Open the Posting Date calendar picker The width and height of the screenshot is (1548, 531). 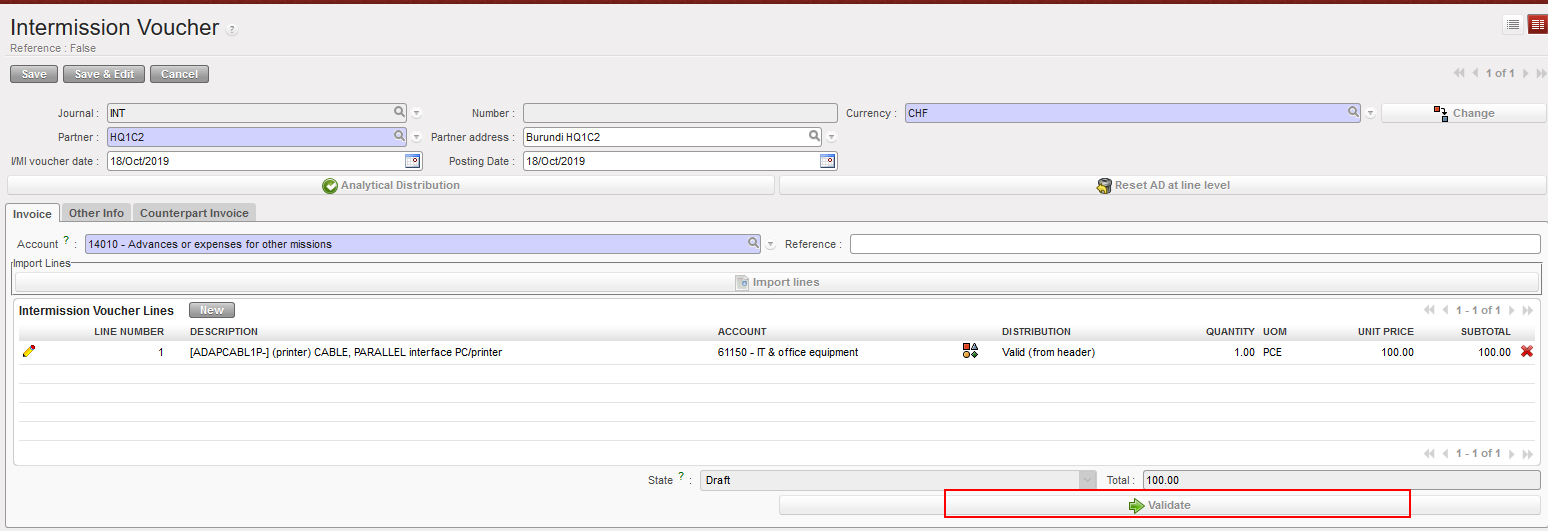(x=827, y=161)
